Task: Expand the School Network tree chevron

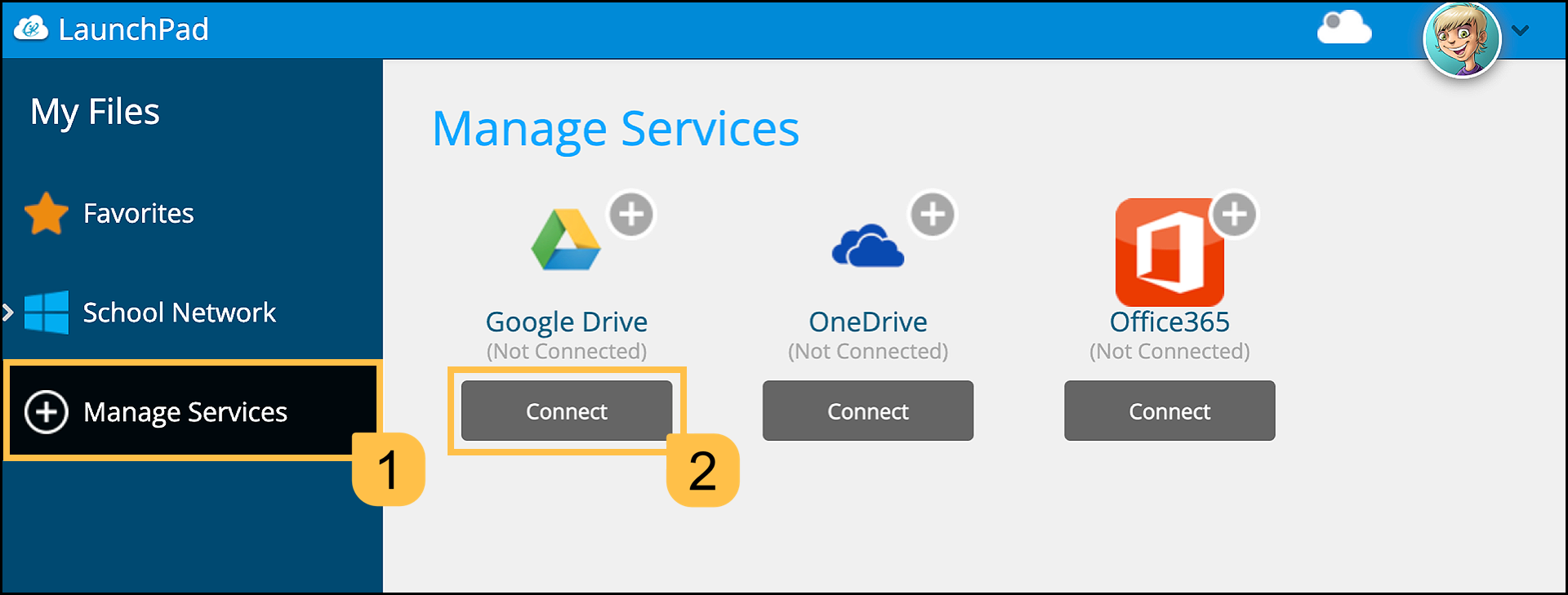Action: [9, 312]
